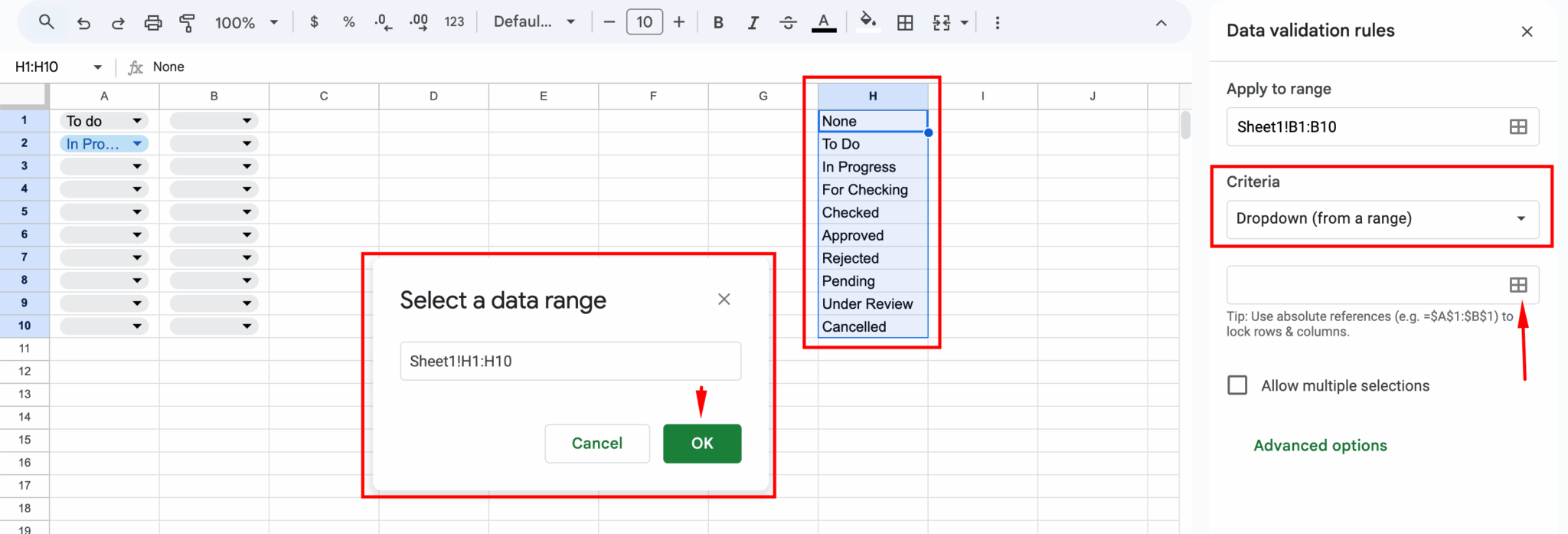
Task: Click the select-all corner box
Action: (x=24, y=96)
